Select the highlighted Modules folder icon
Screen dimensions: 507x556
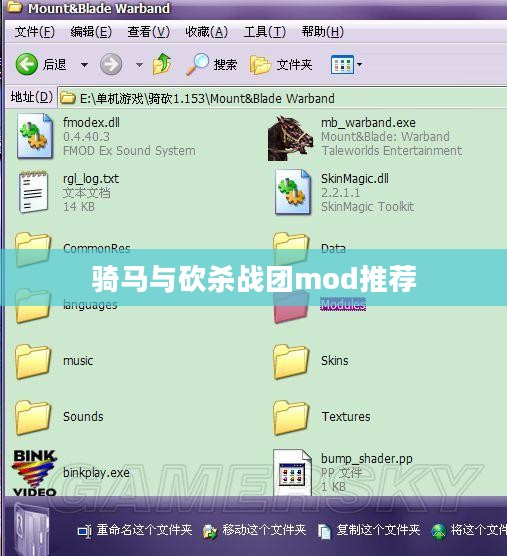[291, 306]
